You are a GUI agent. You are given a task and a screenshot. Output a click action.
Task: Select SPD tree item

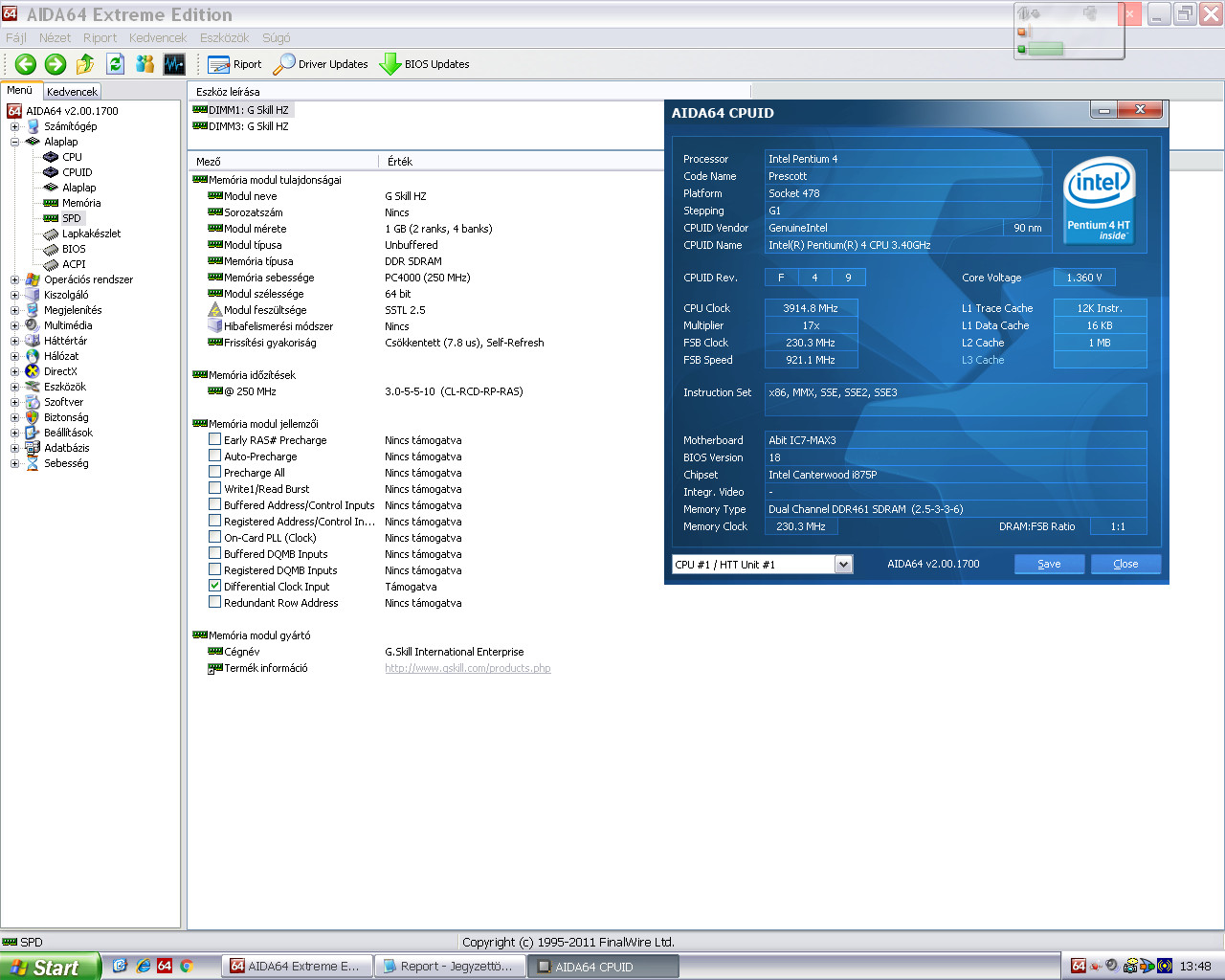click(72, 218)
